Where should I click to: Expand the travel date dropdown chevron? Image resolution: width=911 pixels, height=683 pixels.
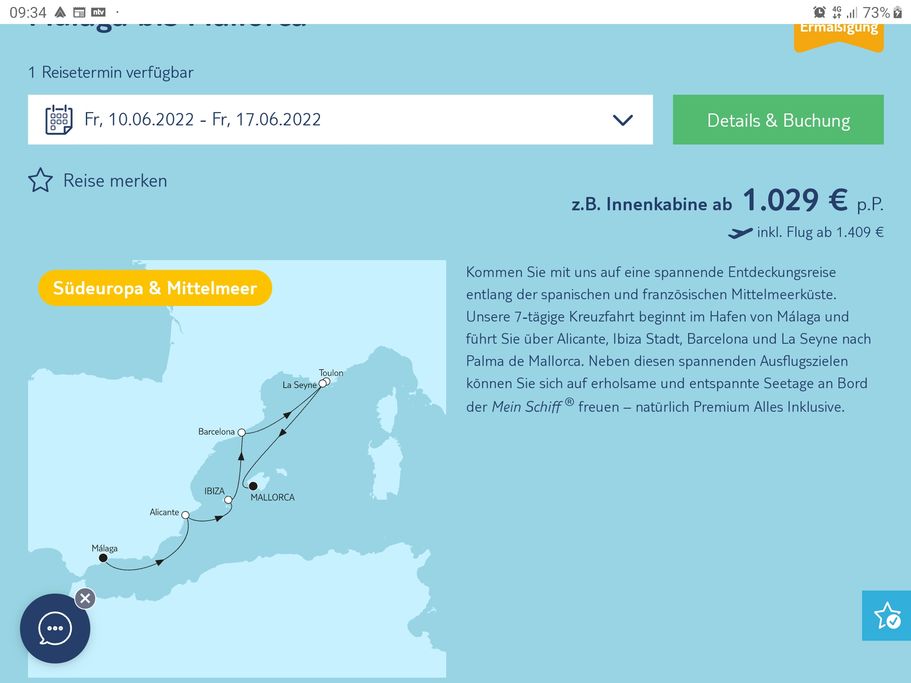pyautogui.click(x=622, y=120)
